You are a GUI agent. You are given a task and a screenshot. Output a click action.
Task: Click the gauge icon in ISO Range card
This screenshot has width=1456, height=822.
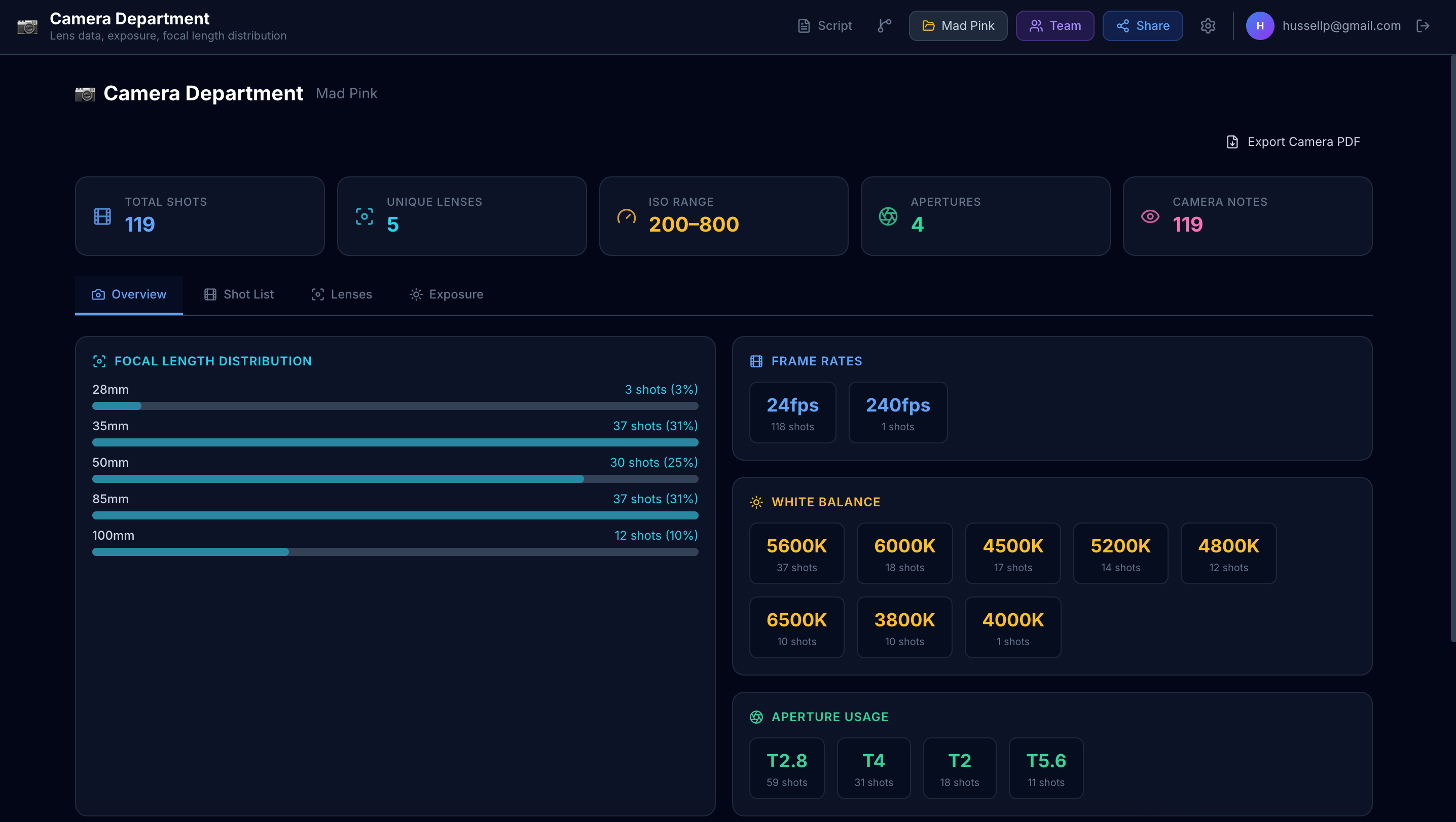point(626,216)
